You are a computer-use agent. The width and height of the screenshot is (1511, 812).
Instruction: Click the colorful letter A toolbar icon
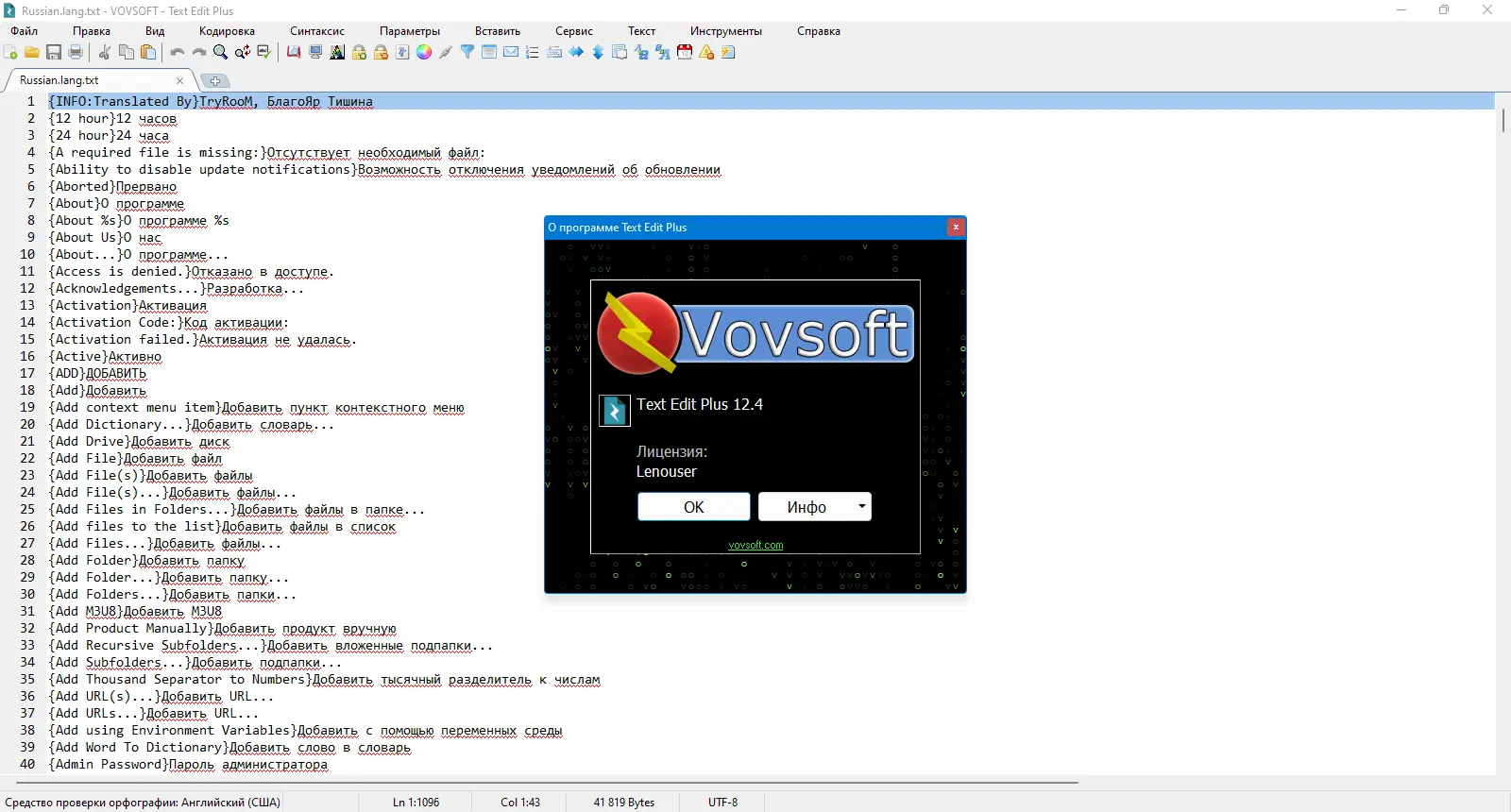(337, 53)
